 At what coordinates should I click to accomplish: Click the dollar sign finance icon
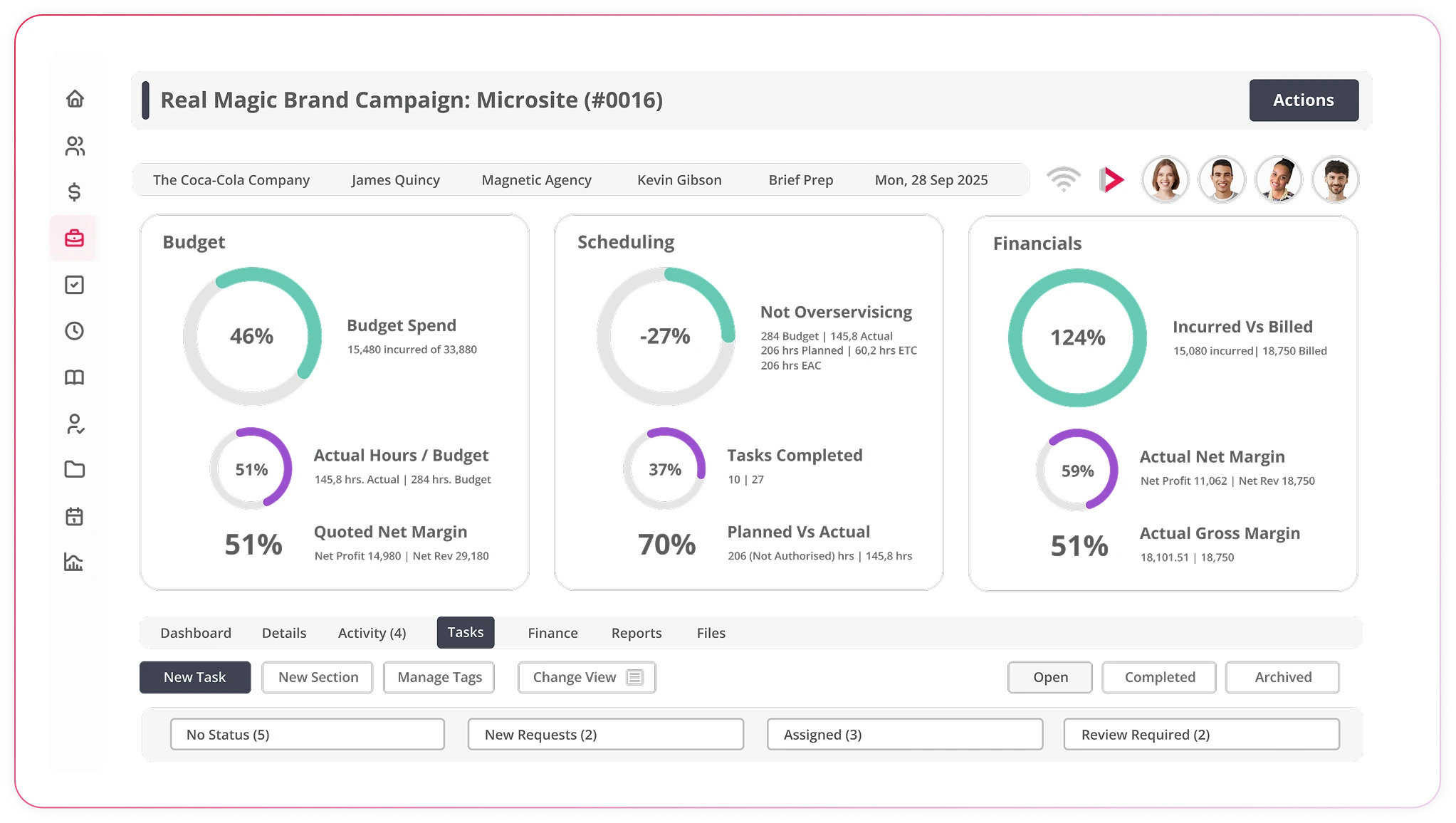[x=74, y=192]
